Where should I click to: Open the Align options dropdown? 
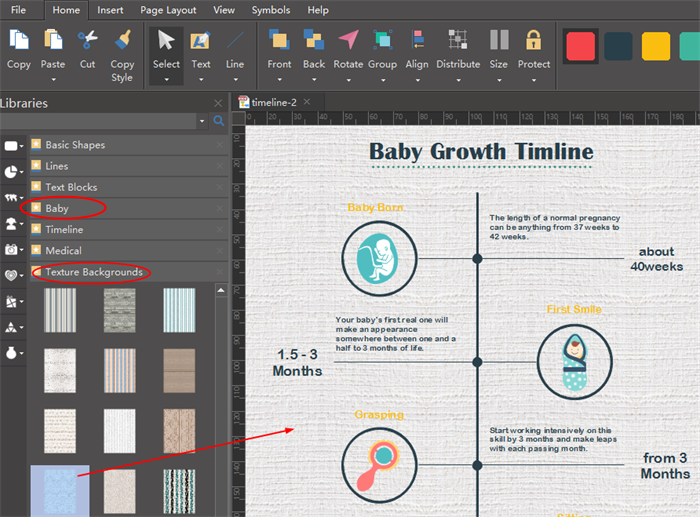pyautogui.click(x=416, y=79)
